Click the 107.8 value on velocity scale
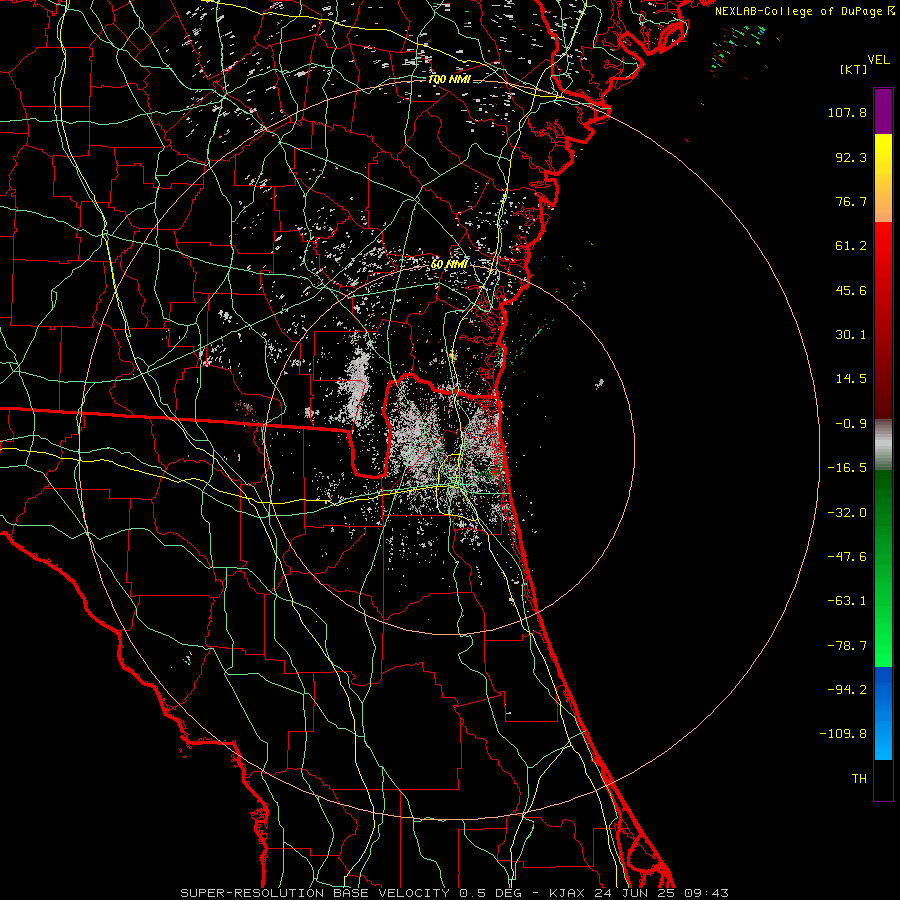The width and height of the screenshot is (900, 900). pyautogui.click(x=847, y=112)
